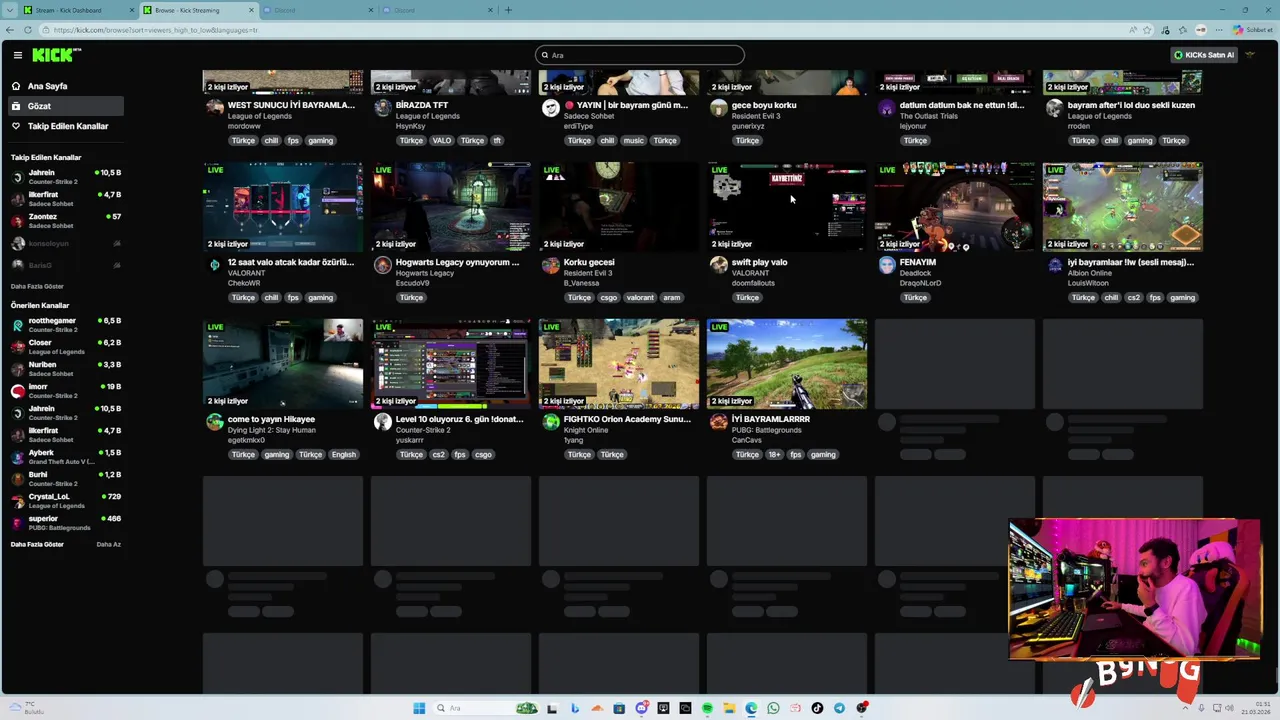Click the first Daha Fazla Göster link
Screen dimensions: 1280x720
point(37,286)
